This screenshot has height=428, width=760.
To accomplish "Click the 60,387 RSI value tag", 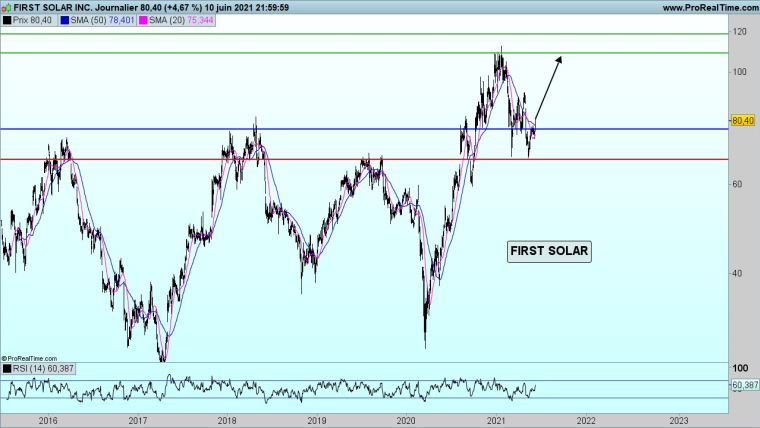I will (x=745, y=385).
